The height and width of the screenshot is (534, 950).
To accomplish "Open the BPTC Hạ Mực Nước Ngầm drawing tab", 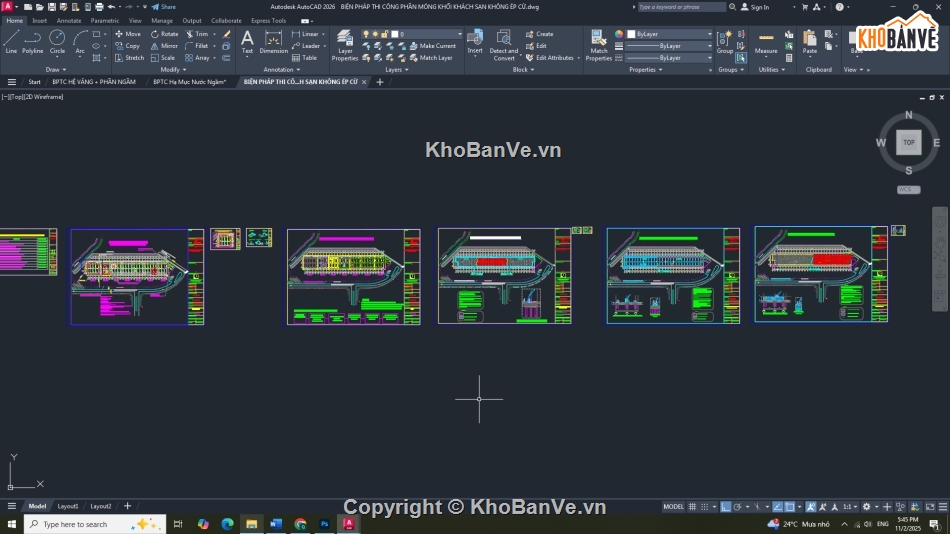I will tap(189, 82).
